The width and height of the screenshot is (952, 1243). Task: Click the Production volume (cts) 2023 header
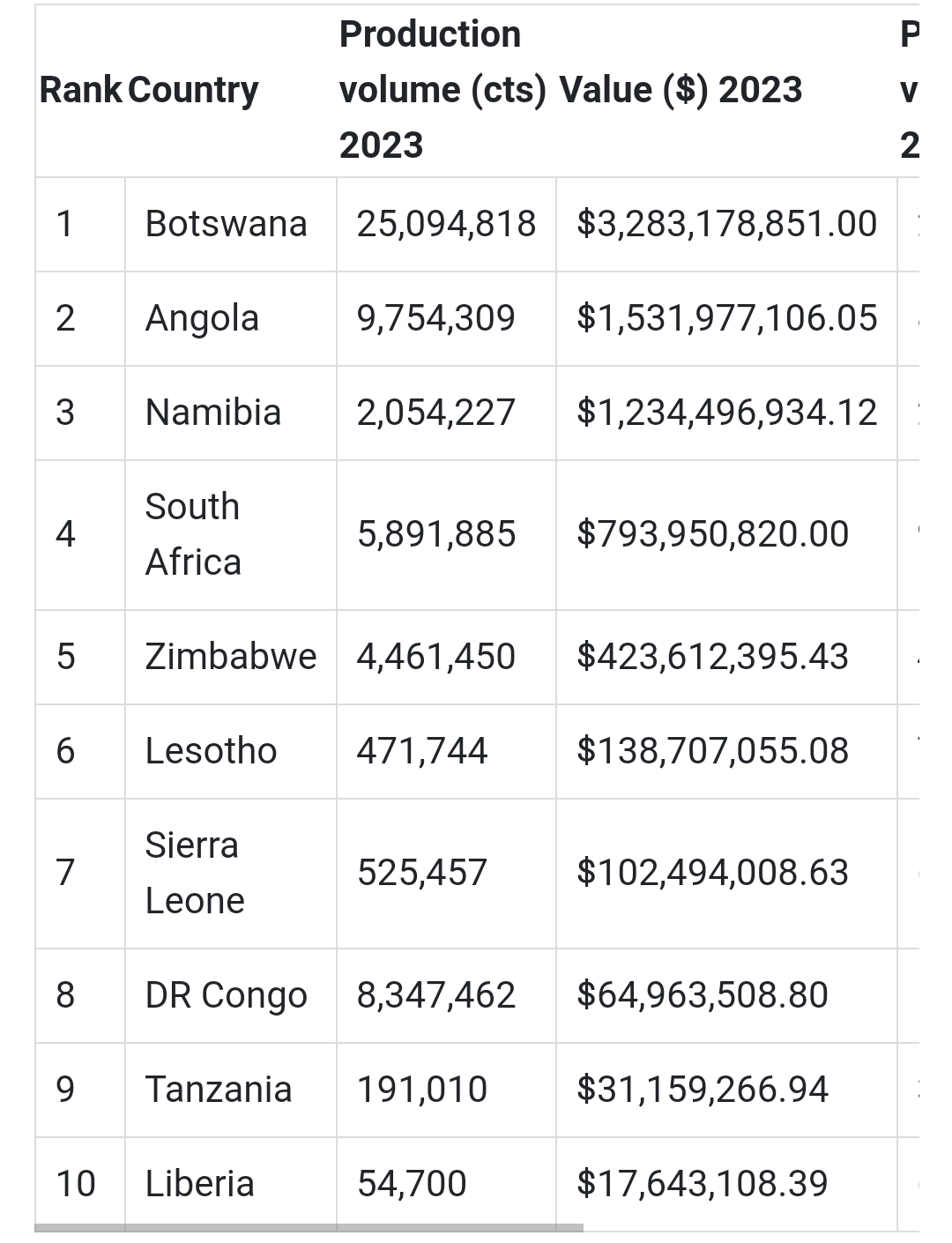442,90
